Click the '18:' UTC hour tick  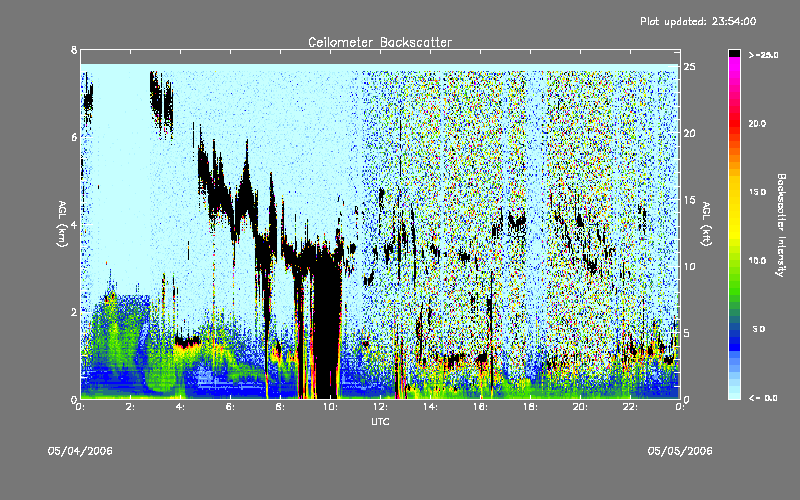click(x=530, y=407)
